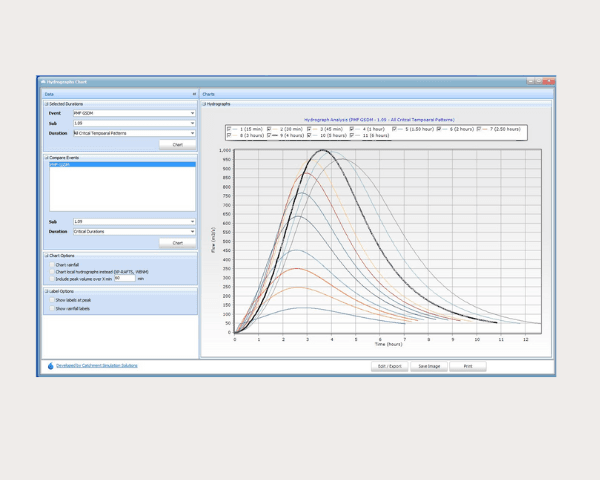Click the Flow (m3/s) axis label
The height and width of the screenshot is (480, 600).
[x=213, y=240]
